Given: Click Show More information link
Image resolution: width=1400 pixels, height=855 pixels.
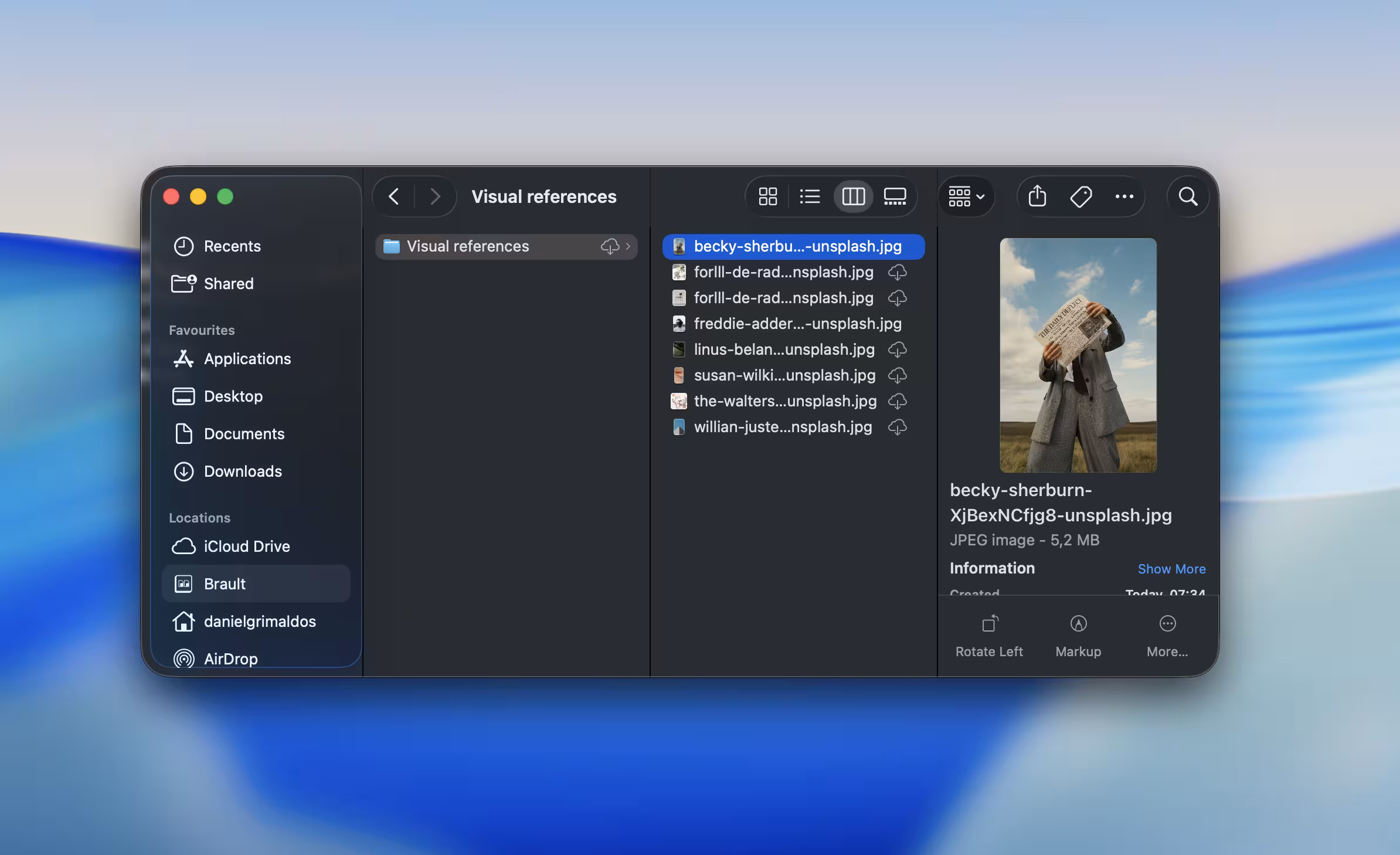Looking at the screenshot, I should pos(1171,569).
